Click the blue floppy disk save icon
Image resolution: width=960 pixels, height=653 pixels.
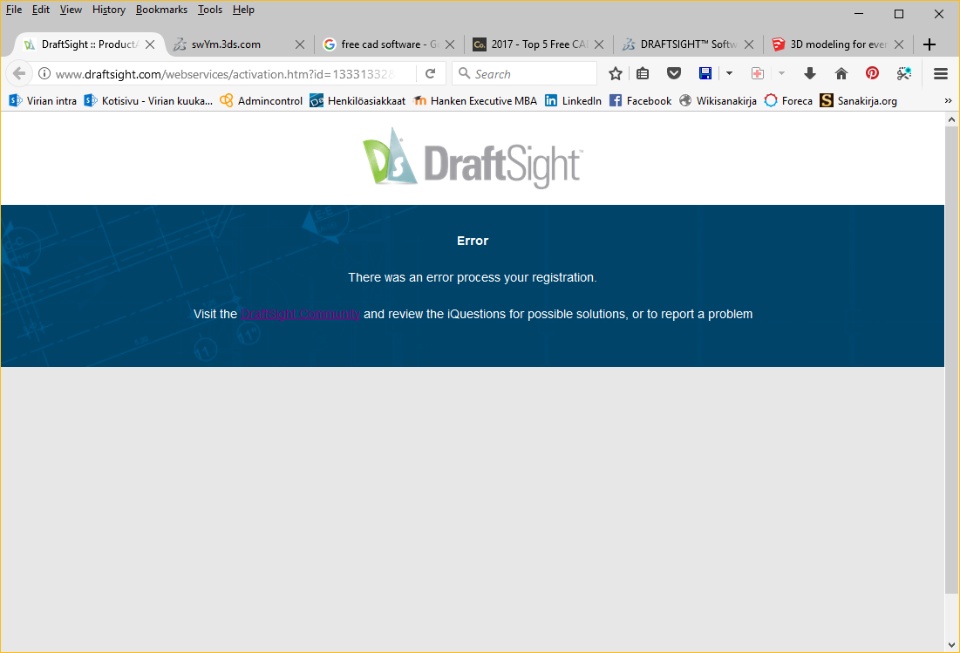point(705,73)
